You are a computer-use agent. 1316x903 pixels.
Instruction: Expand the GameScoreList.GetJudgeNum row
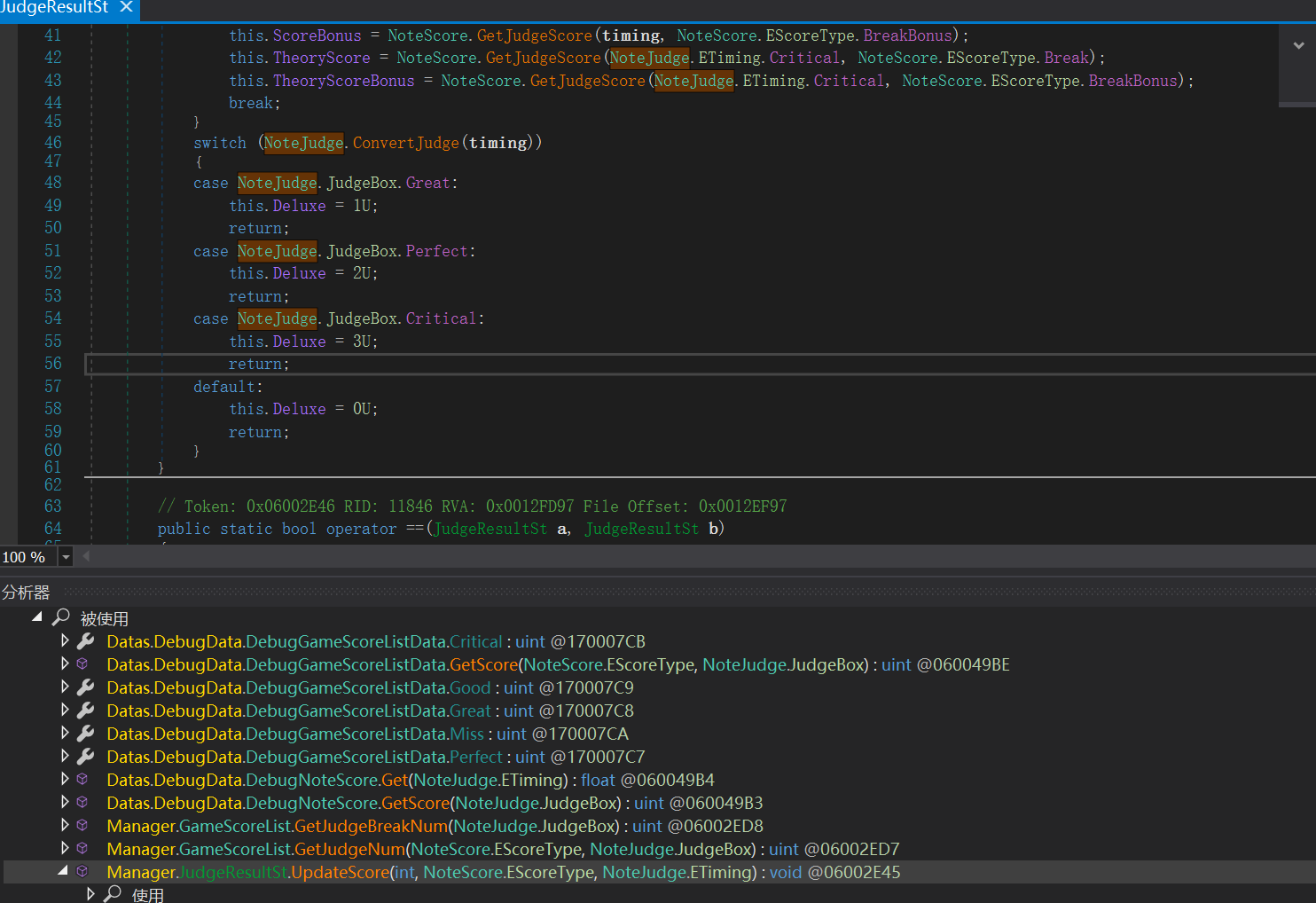tap(65, 847)
